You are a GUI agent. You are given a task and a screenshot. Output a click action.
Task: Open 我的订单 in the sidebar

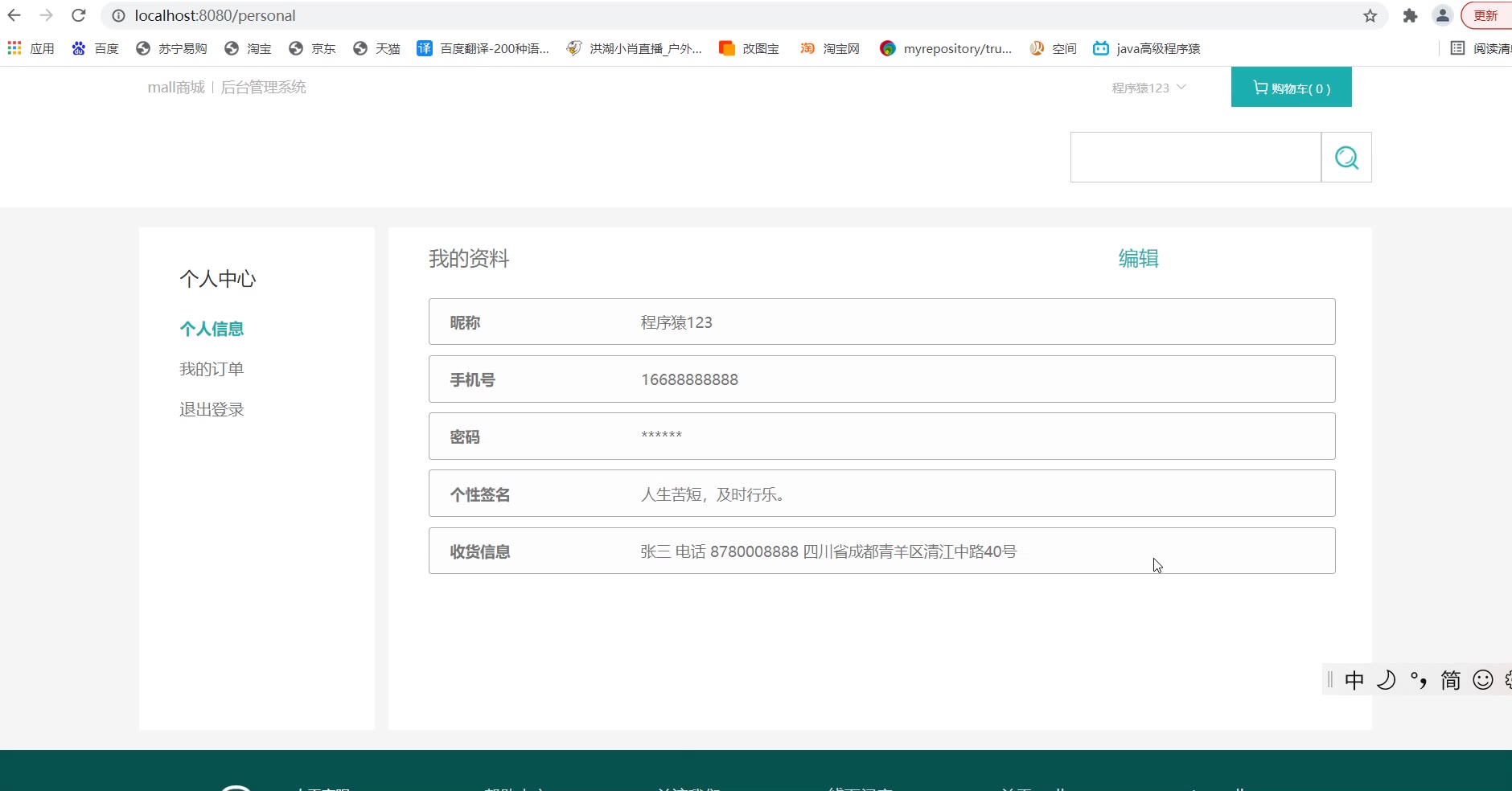(x=212, y=369)
